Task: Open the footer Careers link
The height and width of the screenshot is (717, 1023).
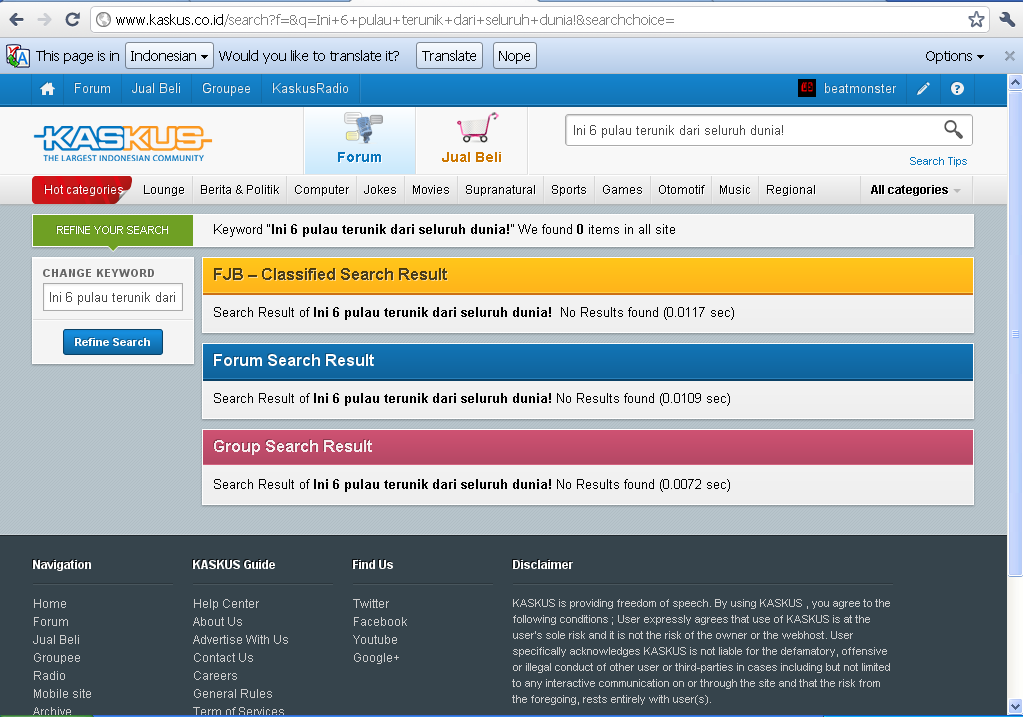Action: (215, 676)
